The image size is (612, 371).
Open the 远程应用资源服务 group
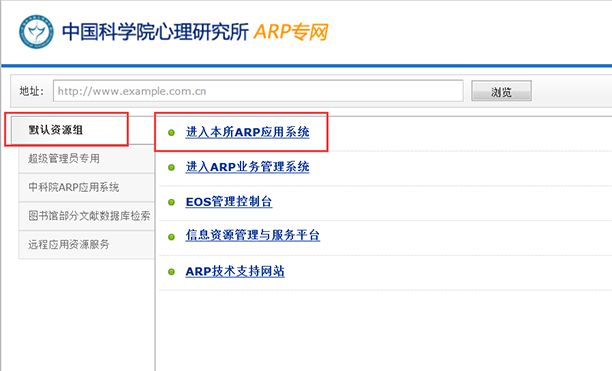tap(87, 245)
